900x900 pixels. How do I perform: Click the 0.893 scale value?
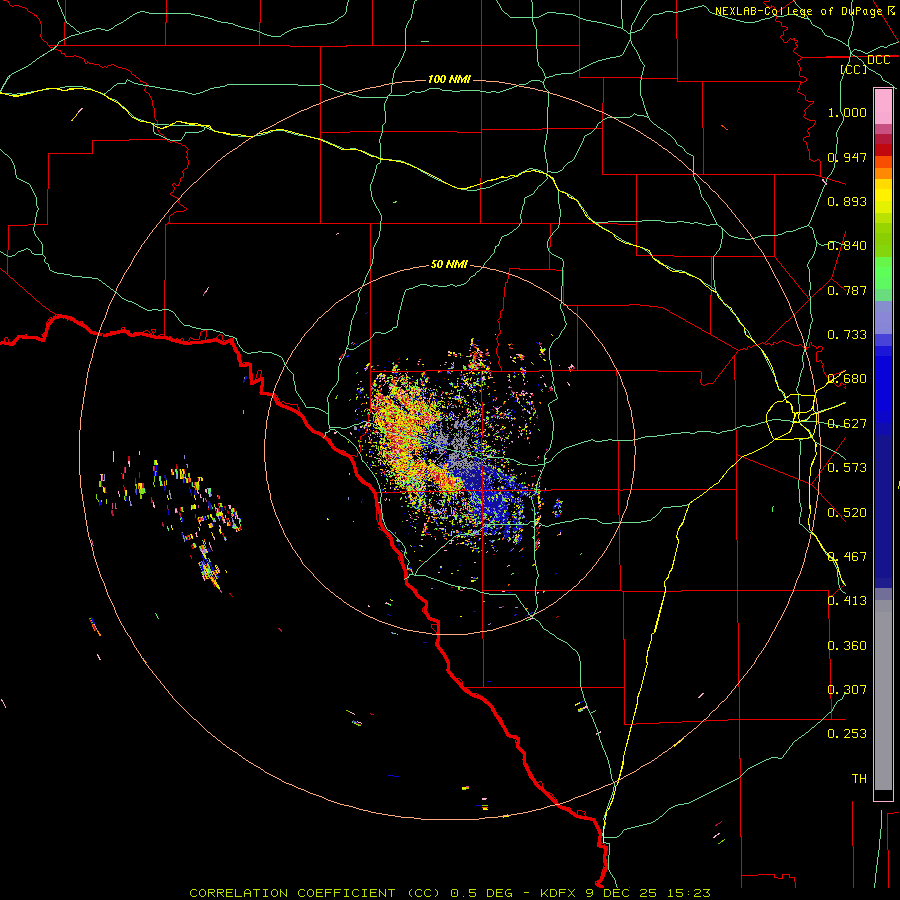tap(847, 201)
